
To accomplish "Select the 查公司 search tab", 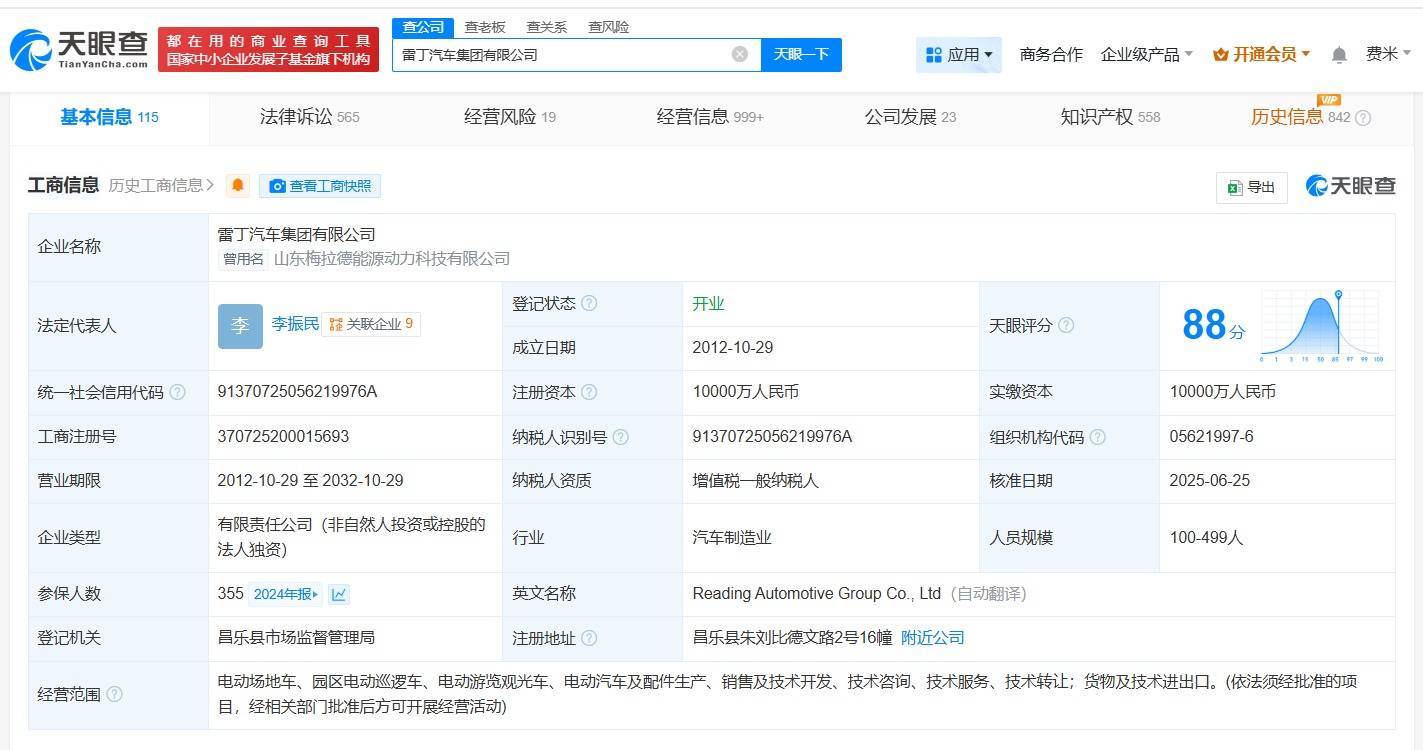I will (x=423, y=27).
